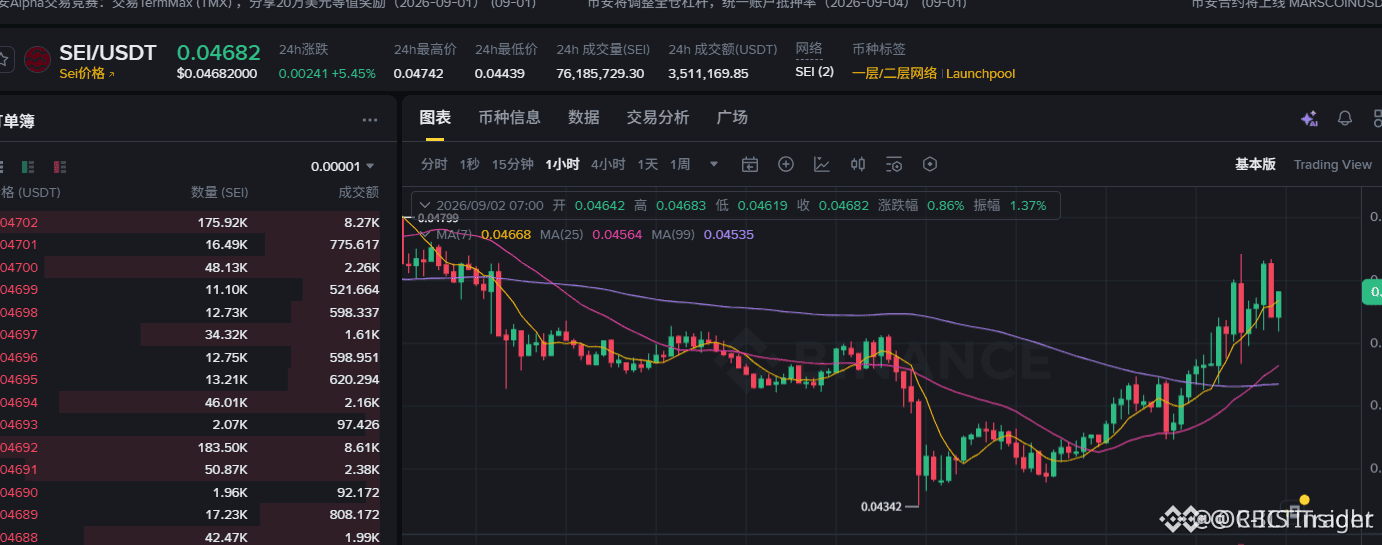The height and width of the screenshot is (545, 1382).
Task: Select the 4小时 time interval
Action: 608,164
